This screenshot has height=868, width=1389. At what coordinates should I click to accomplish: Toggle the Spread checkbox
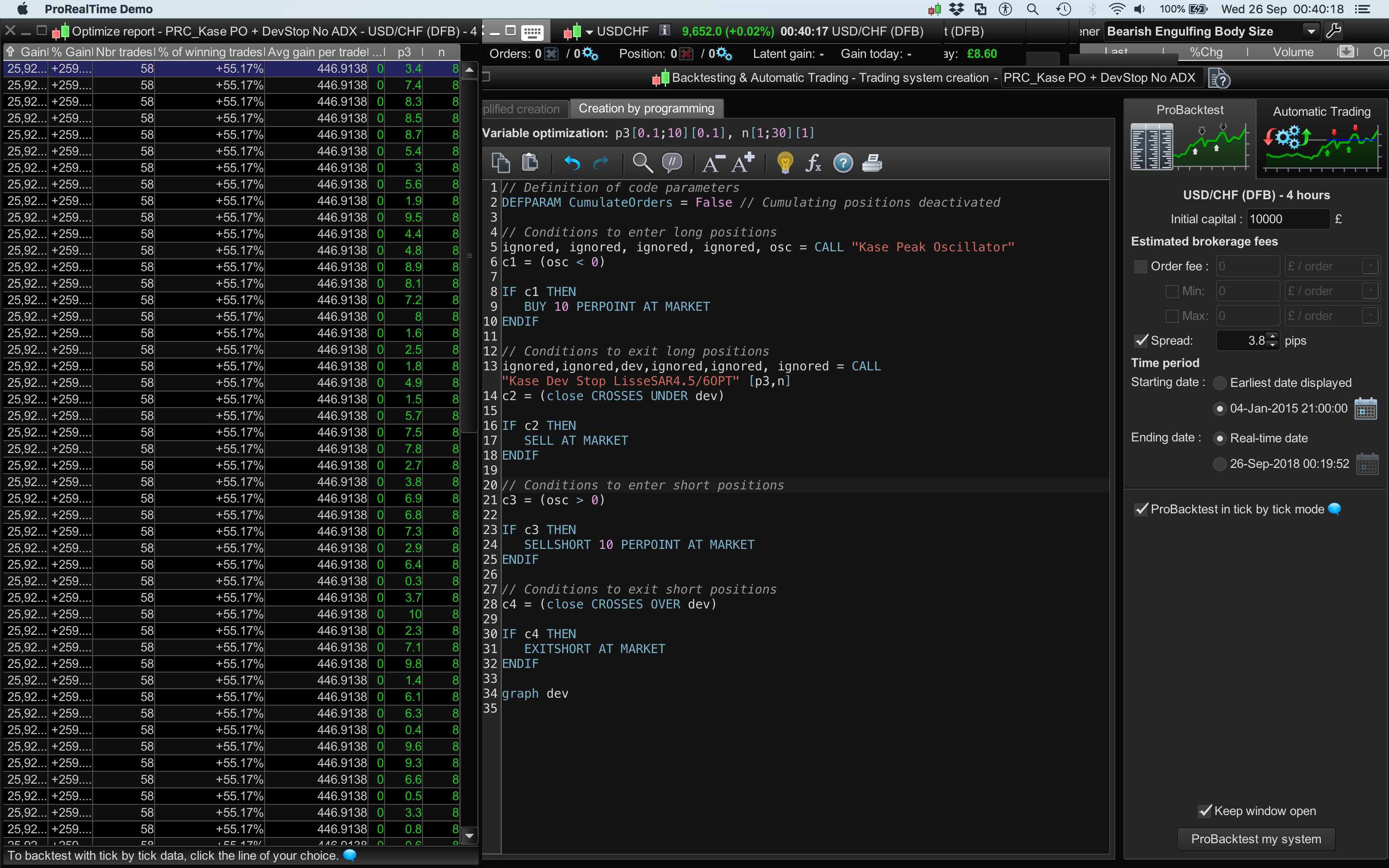point(1141,341)
